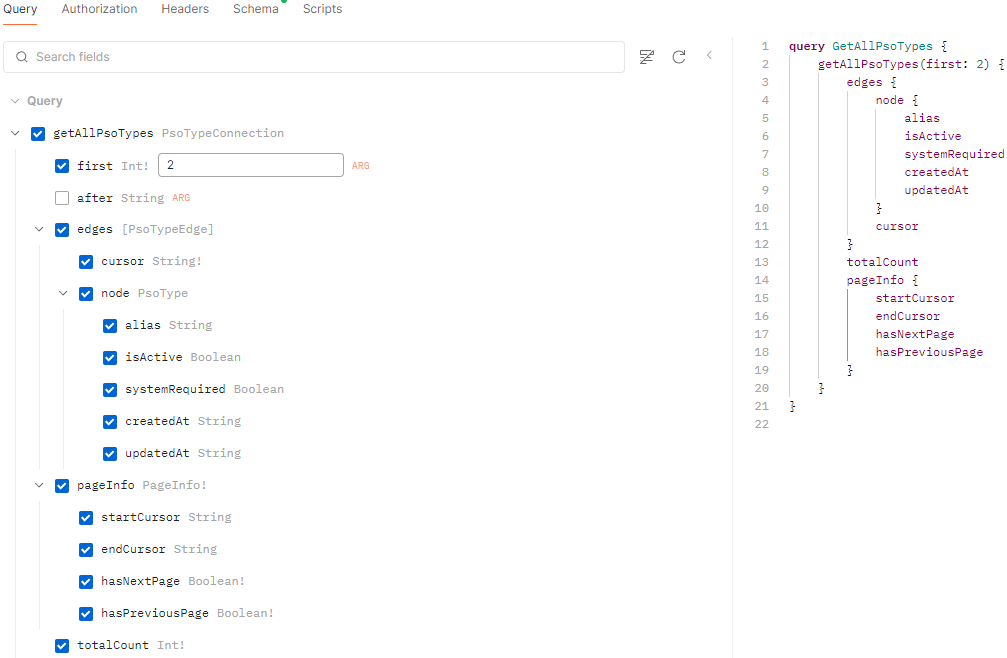Collapse the root Query section
Viewport: 1007px width, 658px height.
point(14,101)
